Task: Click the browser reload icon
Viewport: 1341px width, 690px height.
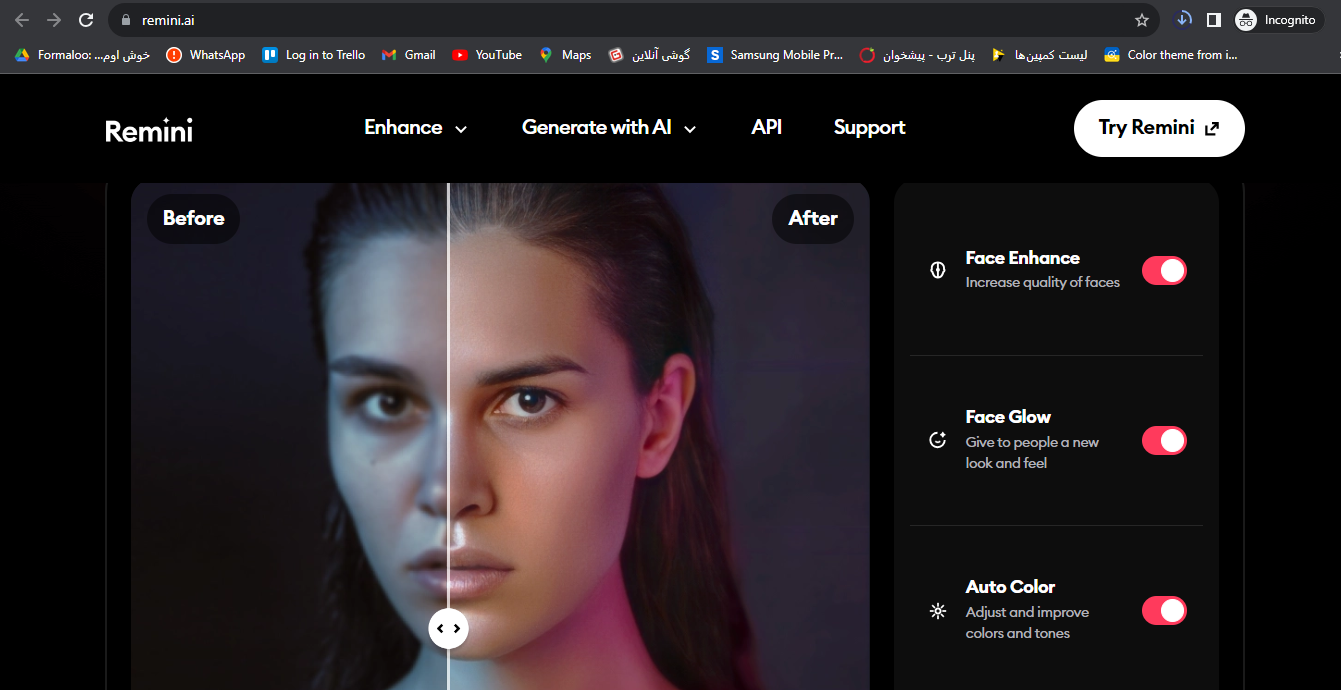Action: click(86, 20)
